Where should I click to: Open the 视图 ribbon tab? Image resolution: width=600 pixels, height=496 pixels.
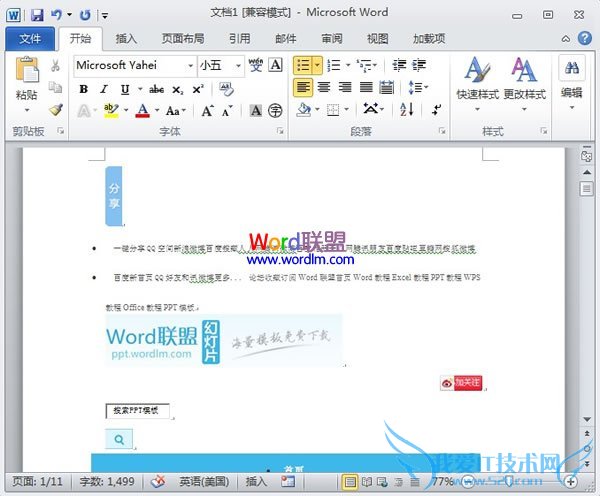pos(377,39)
